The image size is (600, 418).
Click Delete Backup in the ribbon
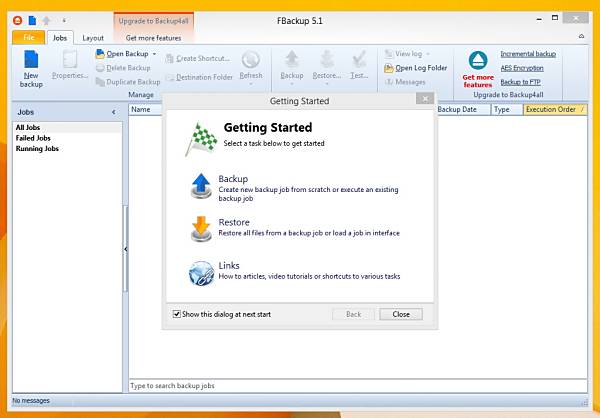click(123, 68)
